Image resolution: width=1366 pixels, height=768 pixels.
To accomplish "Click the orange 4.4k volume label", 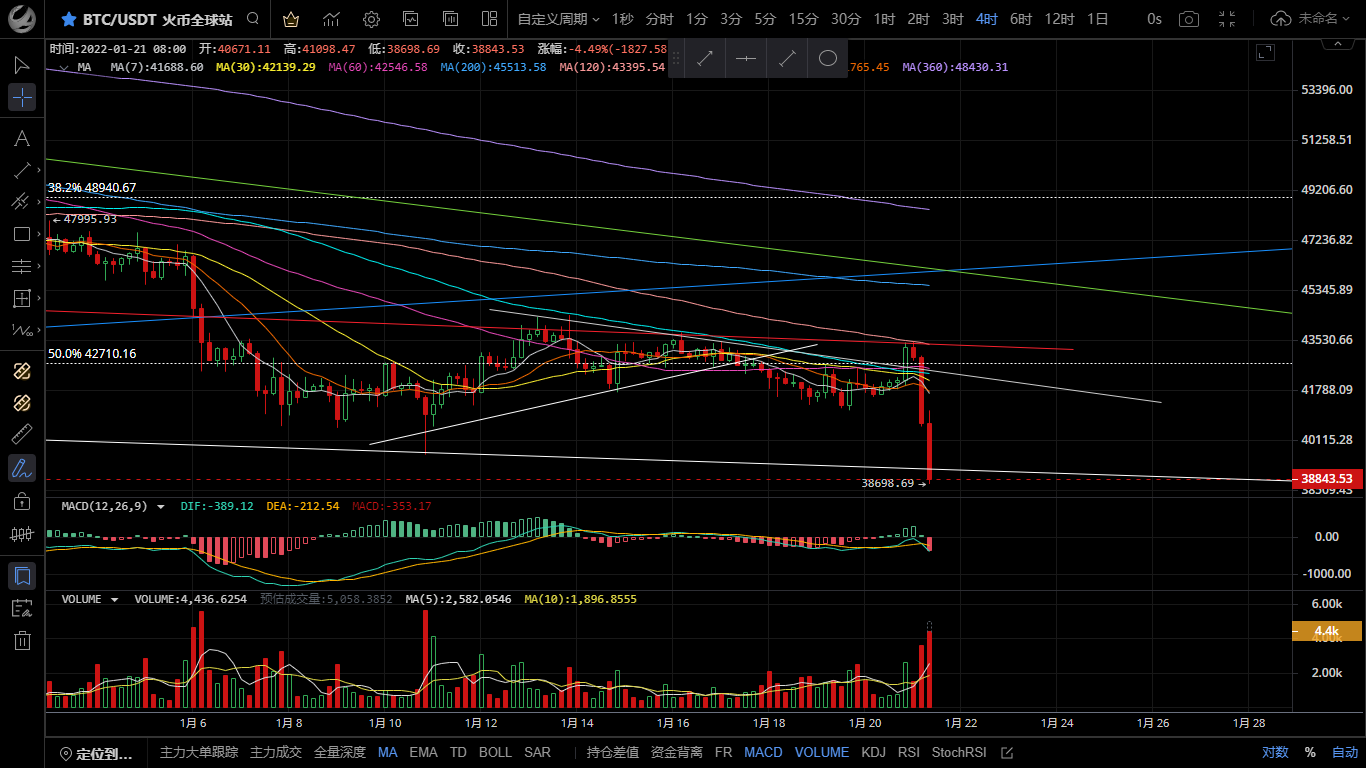I will [1327, 630].
